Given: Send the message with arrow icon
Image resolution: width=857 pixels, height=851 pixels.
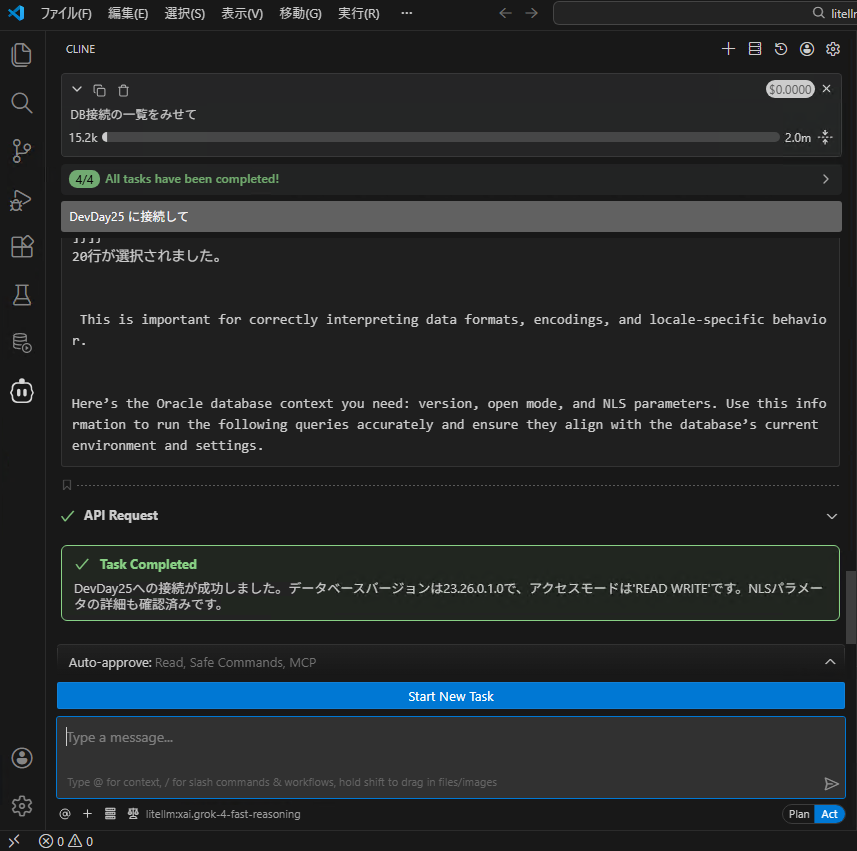Looking at the screenshot, I should (831, 784).
